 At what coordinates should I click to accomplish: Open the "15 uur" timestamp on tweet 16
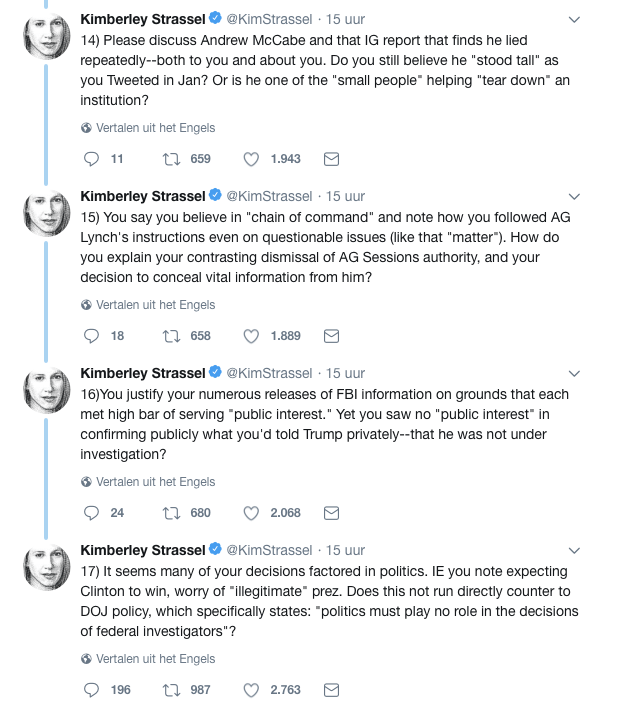point(346,373)
